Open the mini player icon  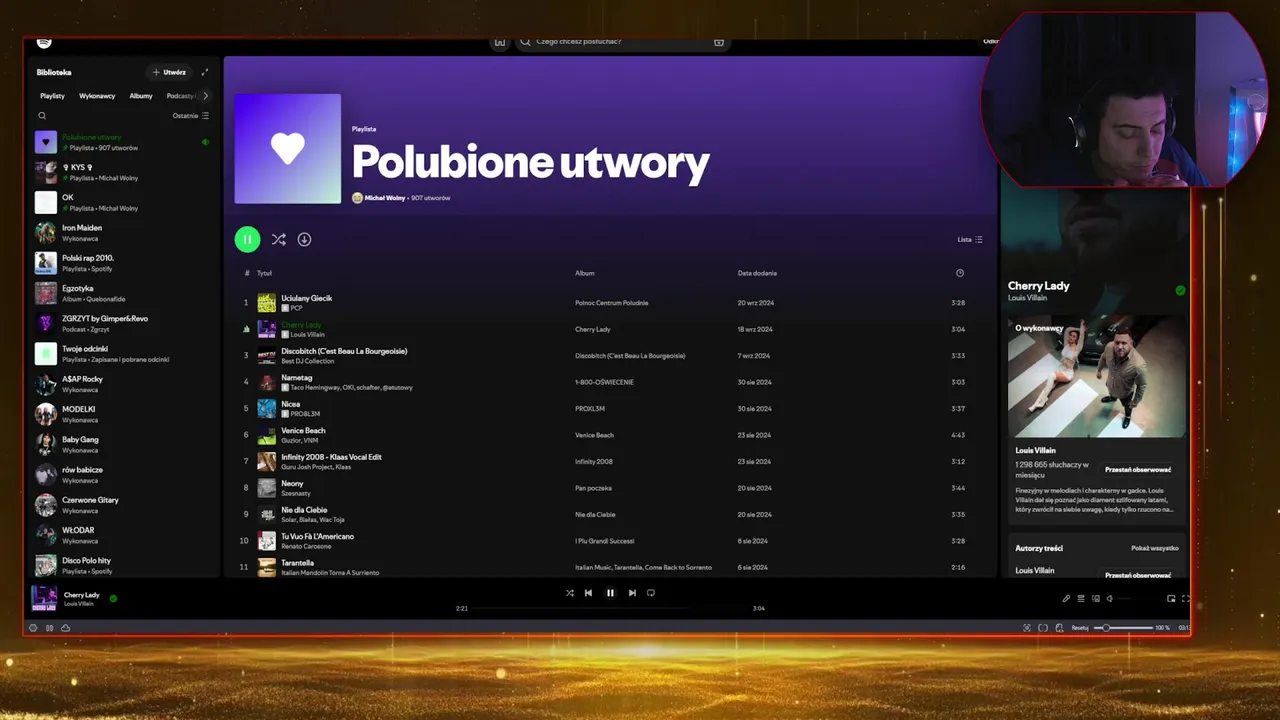click(x=1171, y=599)
